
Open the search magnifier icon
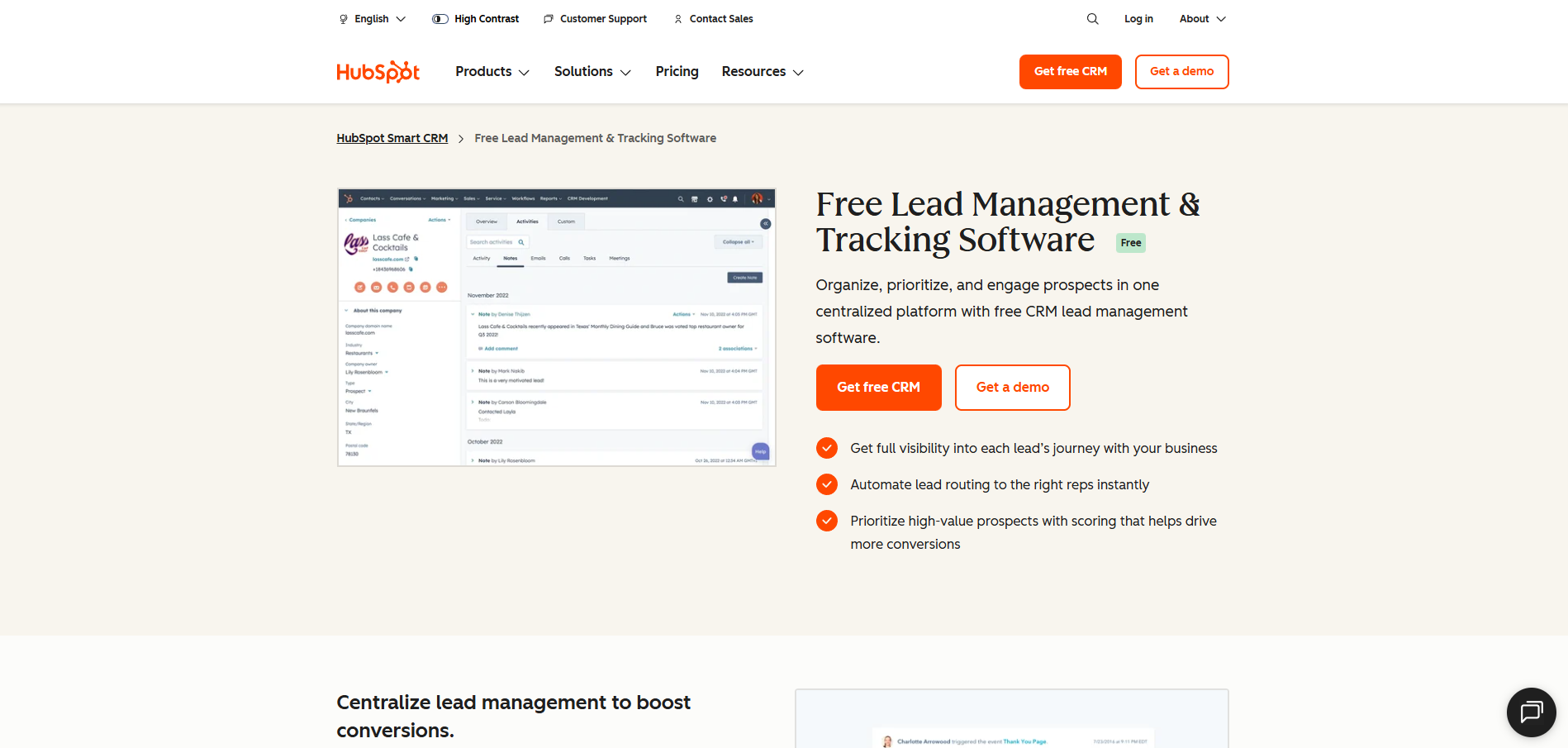coord(1092,19)
